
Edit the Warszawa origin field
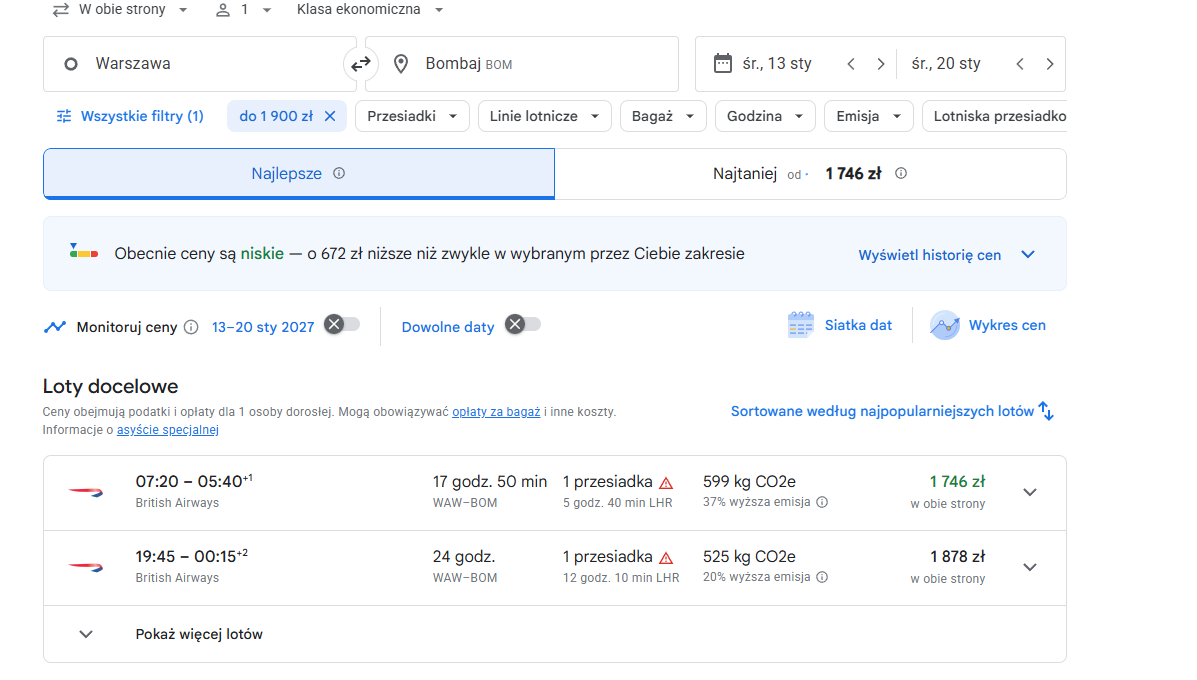tap(200, 64)
